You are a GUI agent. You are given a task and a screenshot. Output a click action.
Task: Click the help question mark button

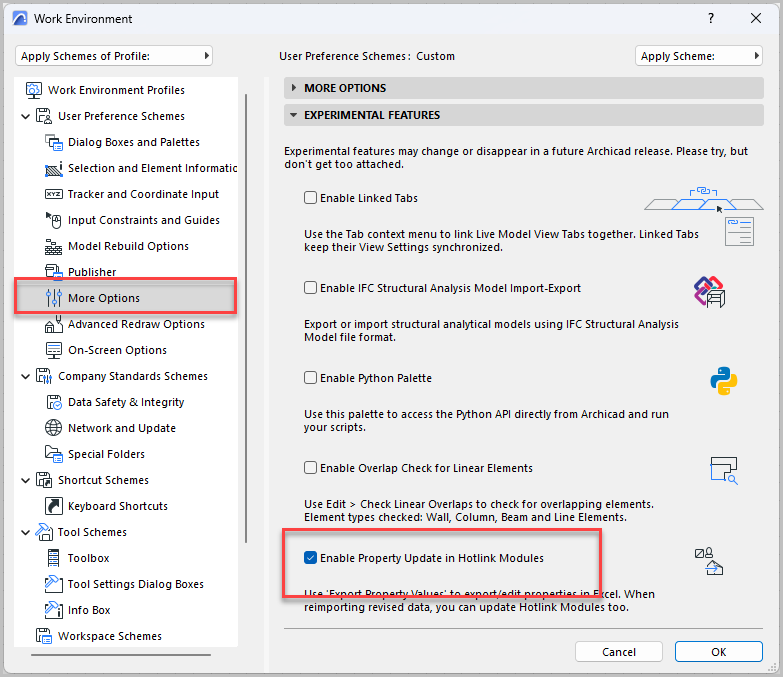[x=711, y=18]
